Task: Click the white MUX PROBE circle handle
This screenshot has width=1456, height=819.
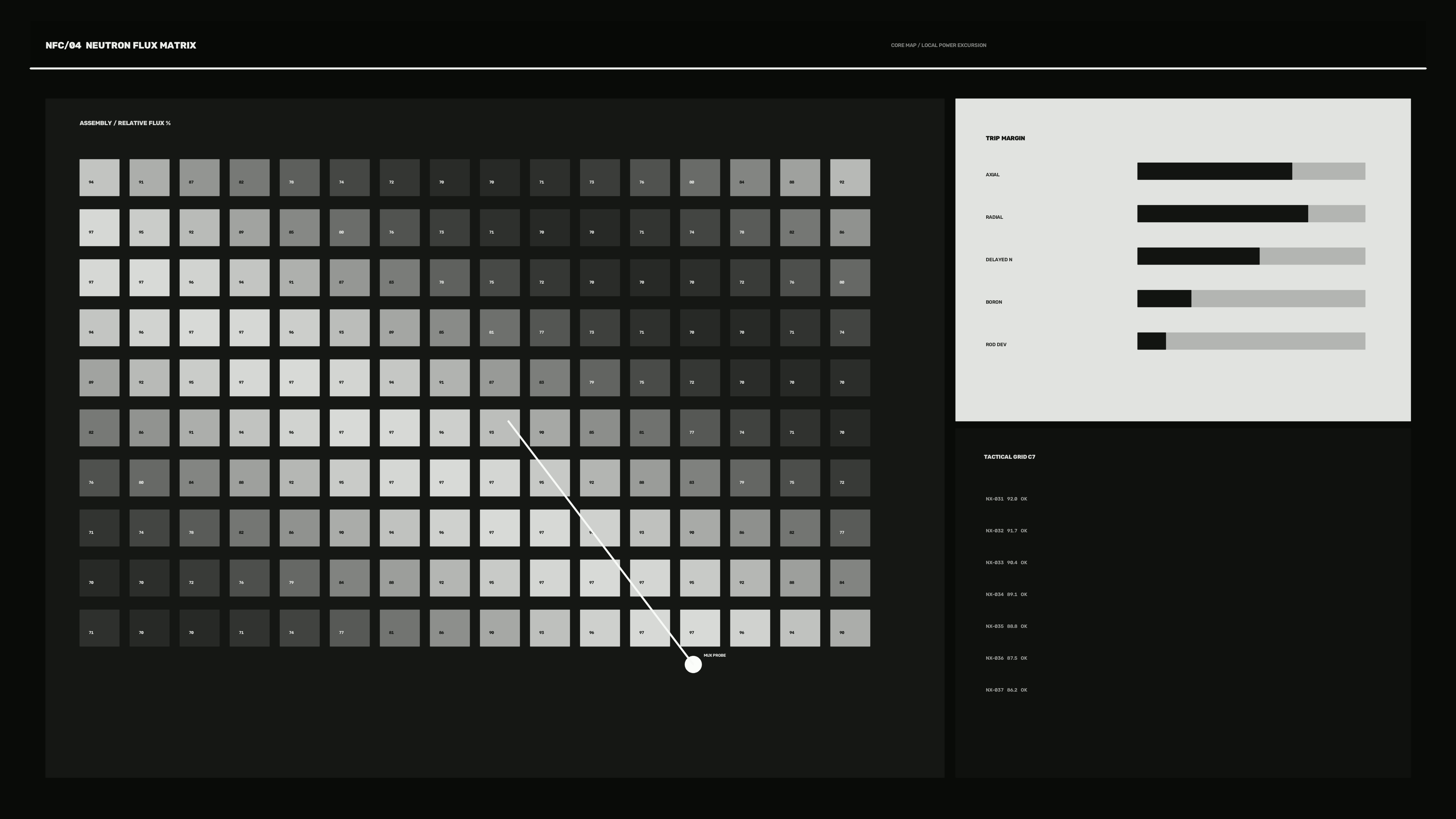Action: coord(693,664)
